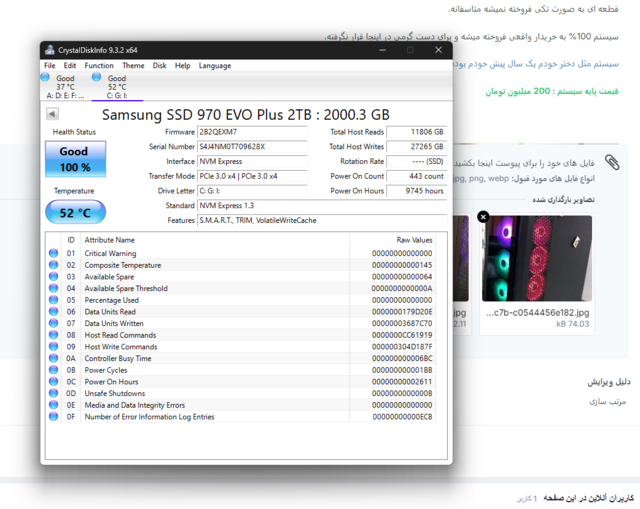Click raw value 0000000CC61919
The height and width of the screenshot is (509, 640).
pyautogui.click(x=402, y=335)
